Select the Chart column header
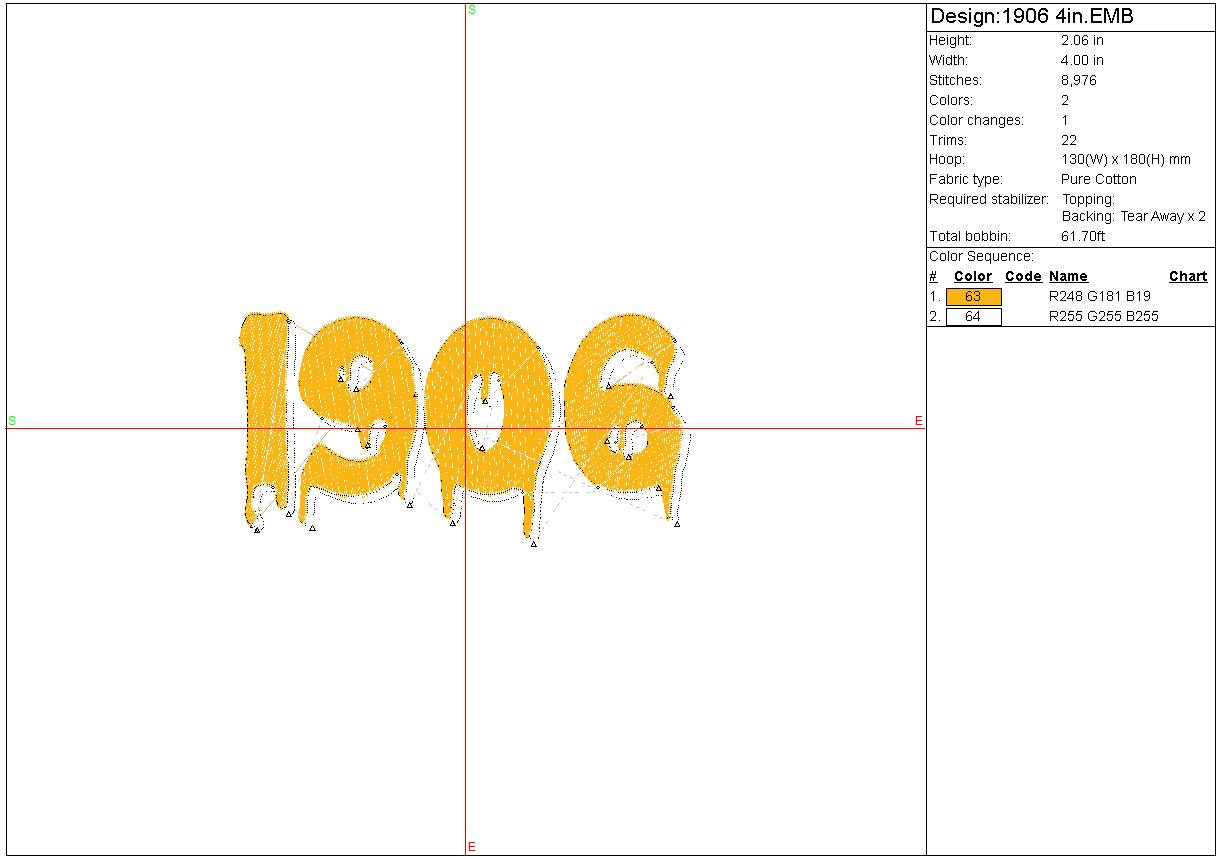Screen dimensions: 1221x859 [x=1188, y=277]
